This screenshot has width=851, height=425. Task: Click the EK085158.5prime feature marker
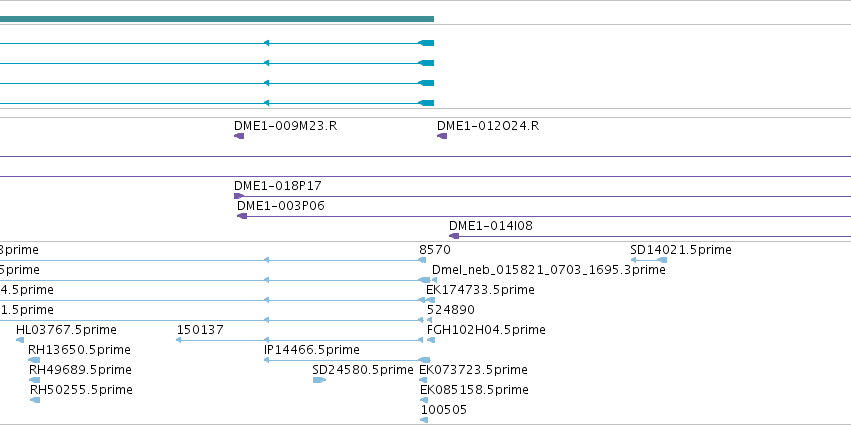424,400
